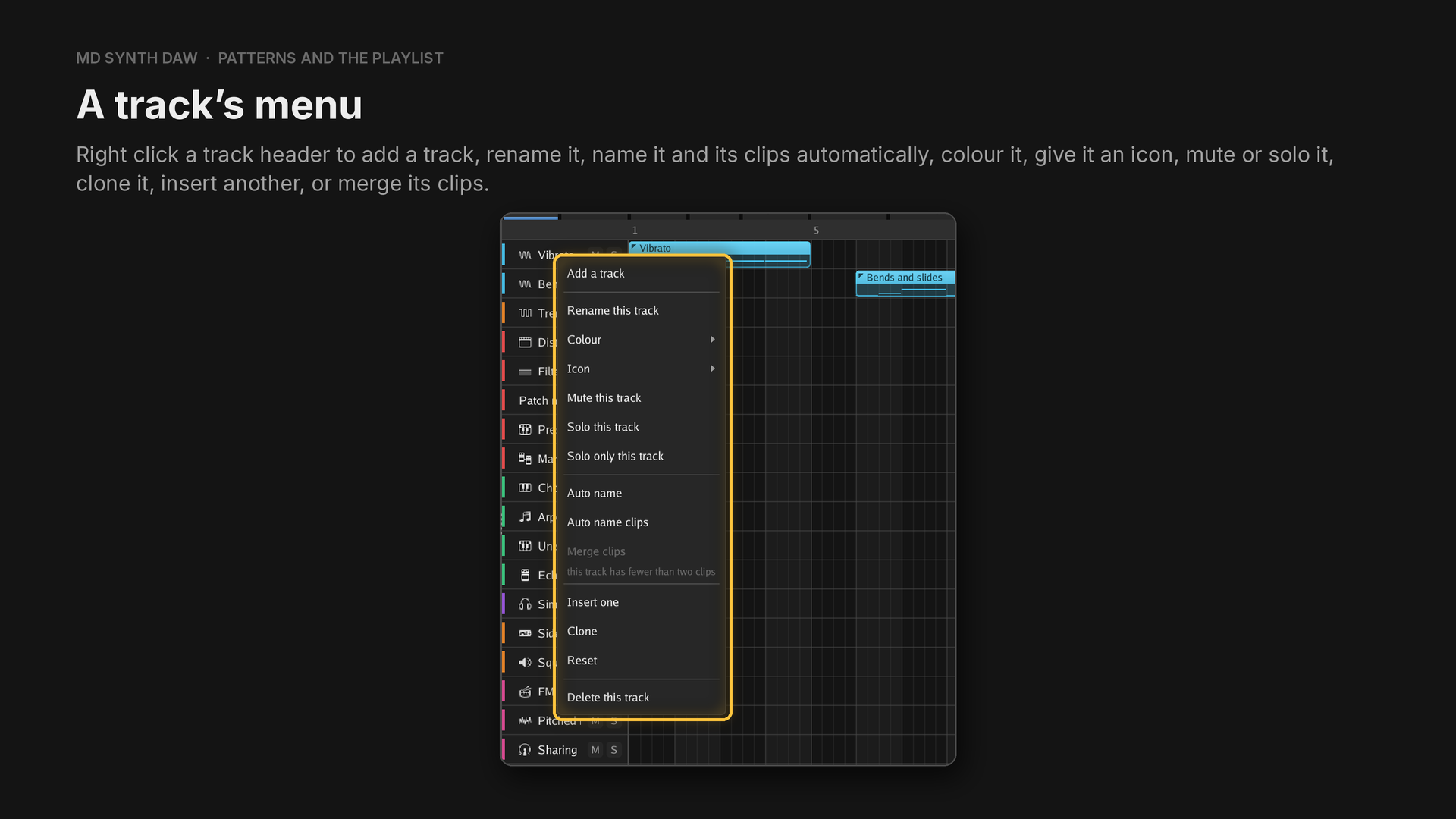
Task: Click the FM track drum icon
Action: 525,692
